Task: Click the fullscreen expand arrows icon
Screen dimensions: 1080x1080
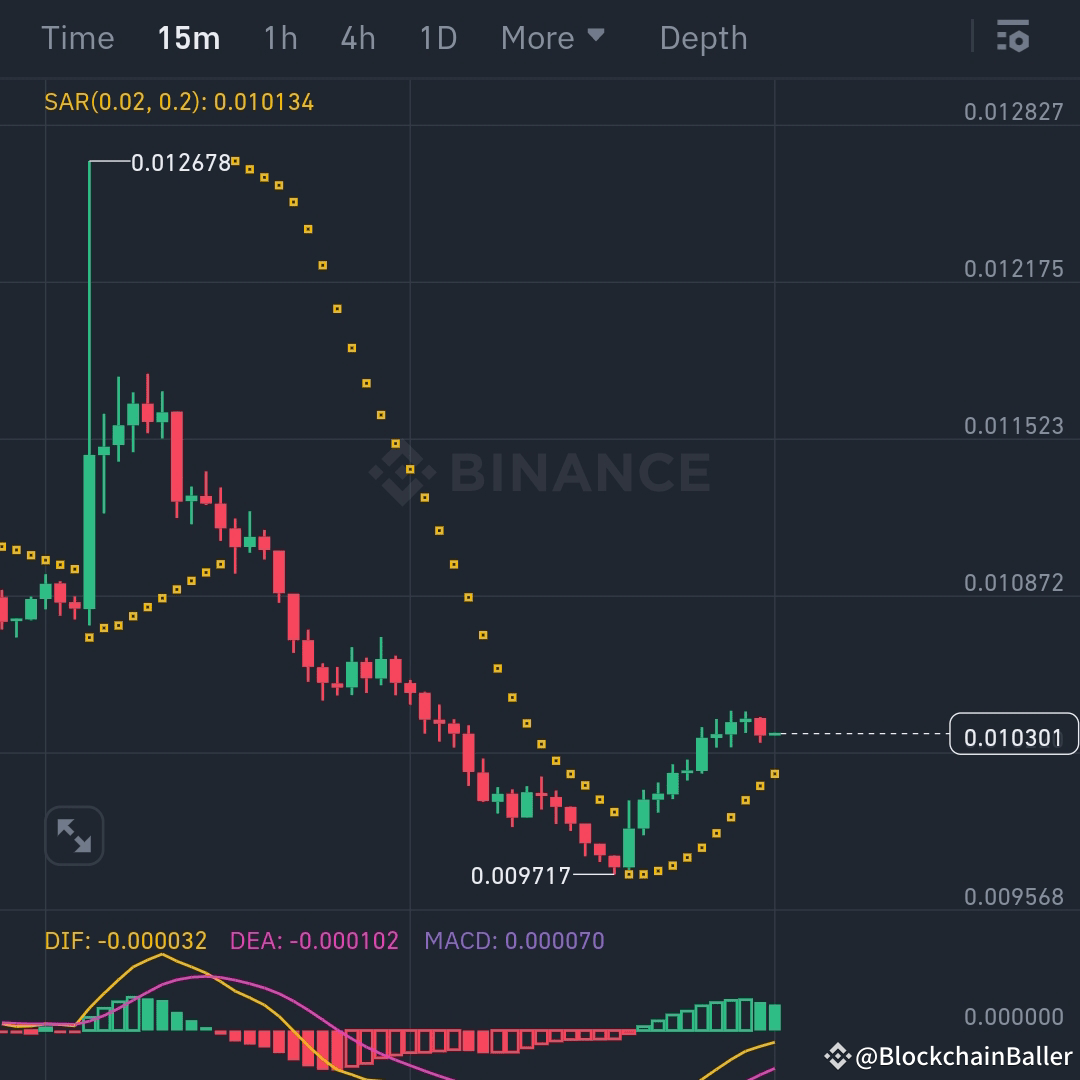Action: click(74, 836)
